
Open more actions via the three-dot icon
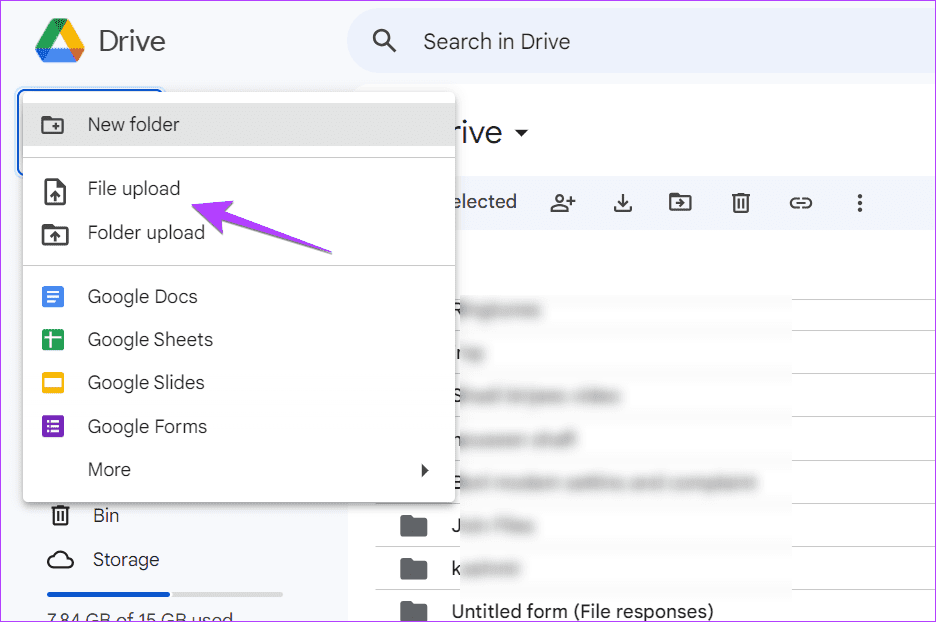859,202
